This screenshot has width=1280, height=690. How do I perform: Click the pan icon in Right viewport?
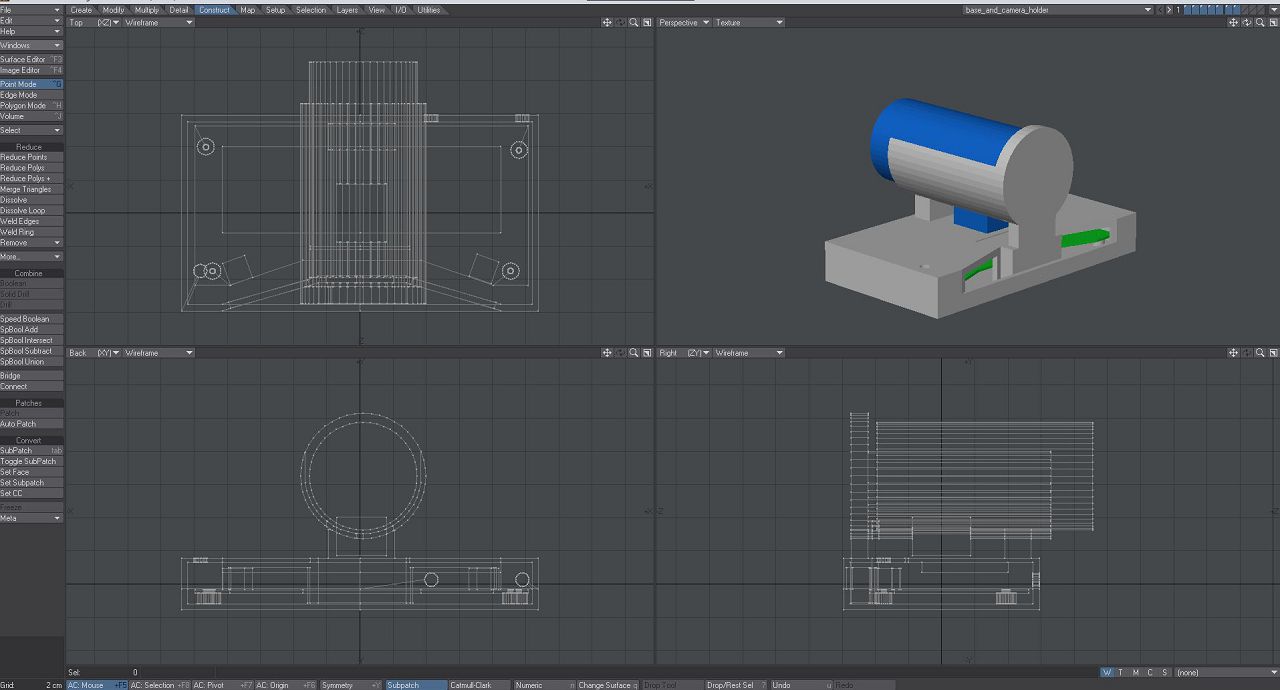tap(1233, 353)
